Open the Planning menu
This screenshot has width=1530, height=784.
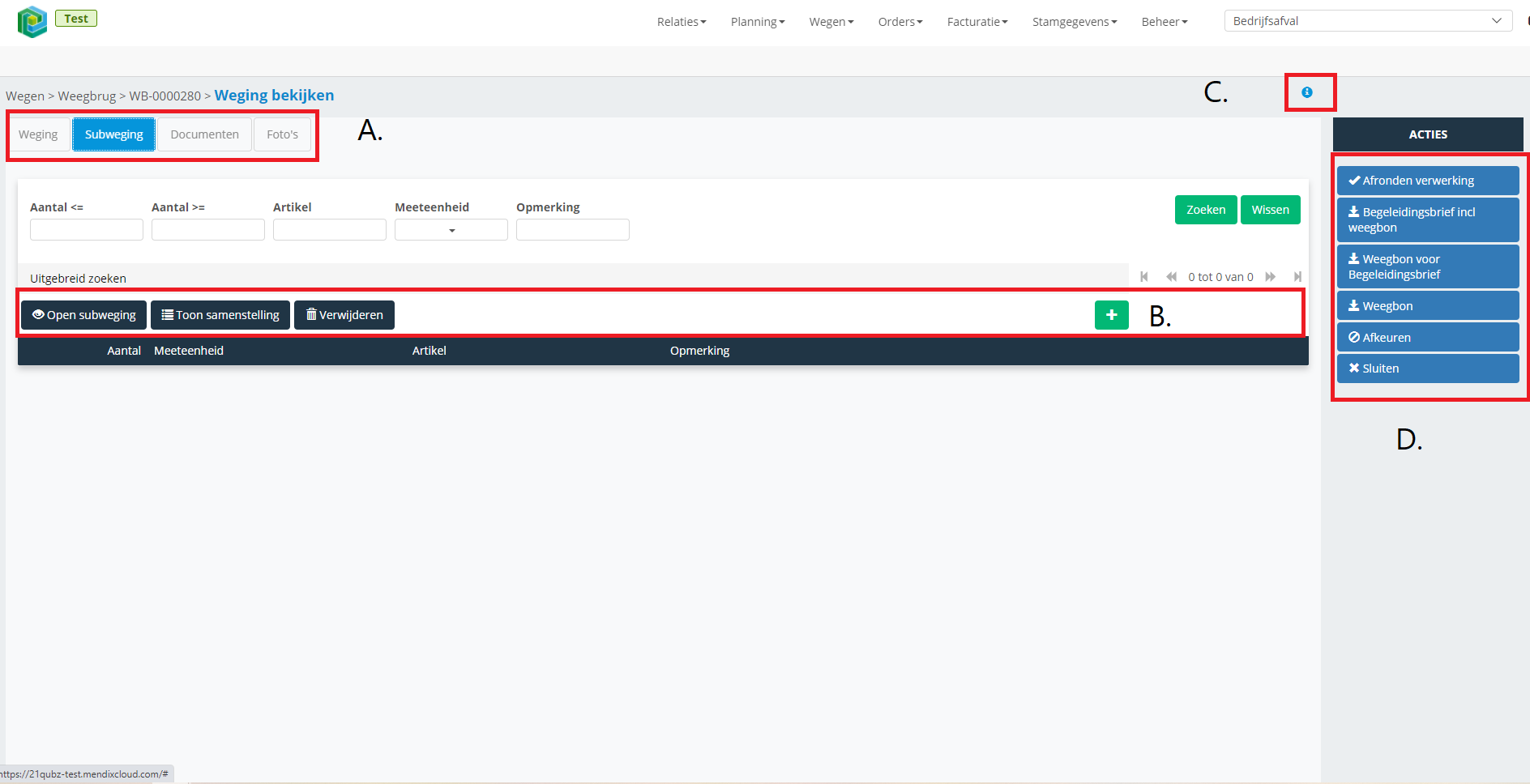tap(758, 22)
